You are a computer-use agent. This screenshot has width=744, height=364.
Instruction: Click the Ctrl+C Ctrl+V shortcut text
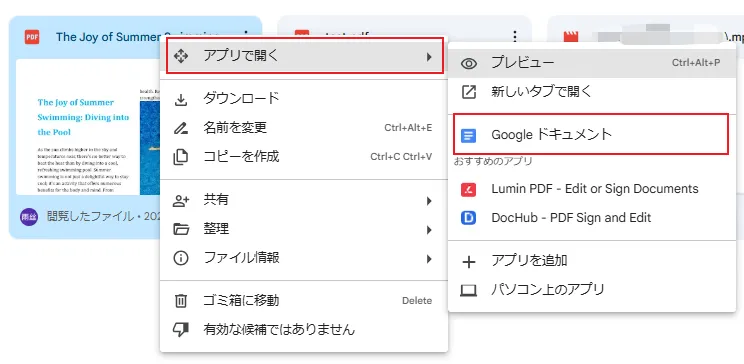[x=401, y=157]
